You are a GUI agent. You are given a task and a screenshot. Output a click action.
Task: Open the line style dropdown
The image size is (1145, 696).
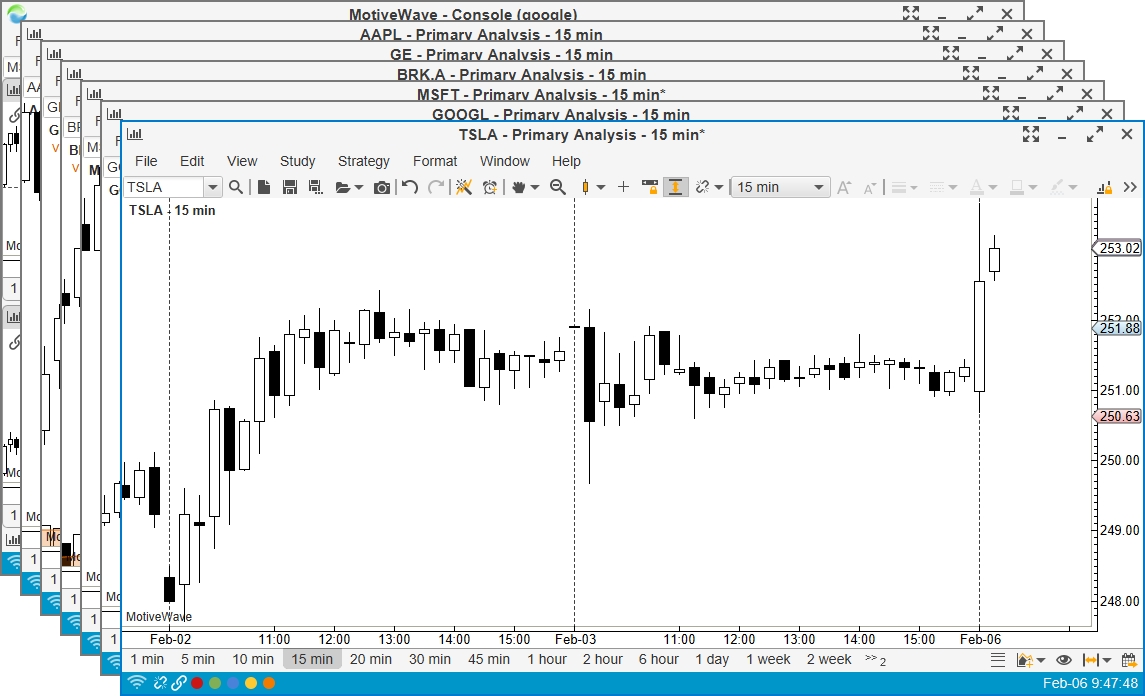tap(943, 188)
